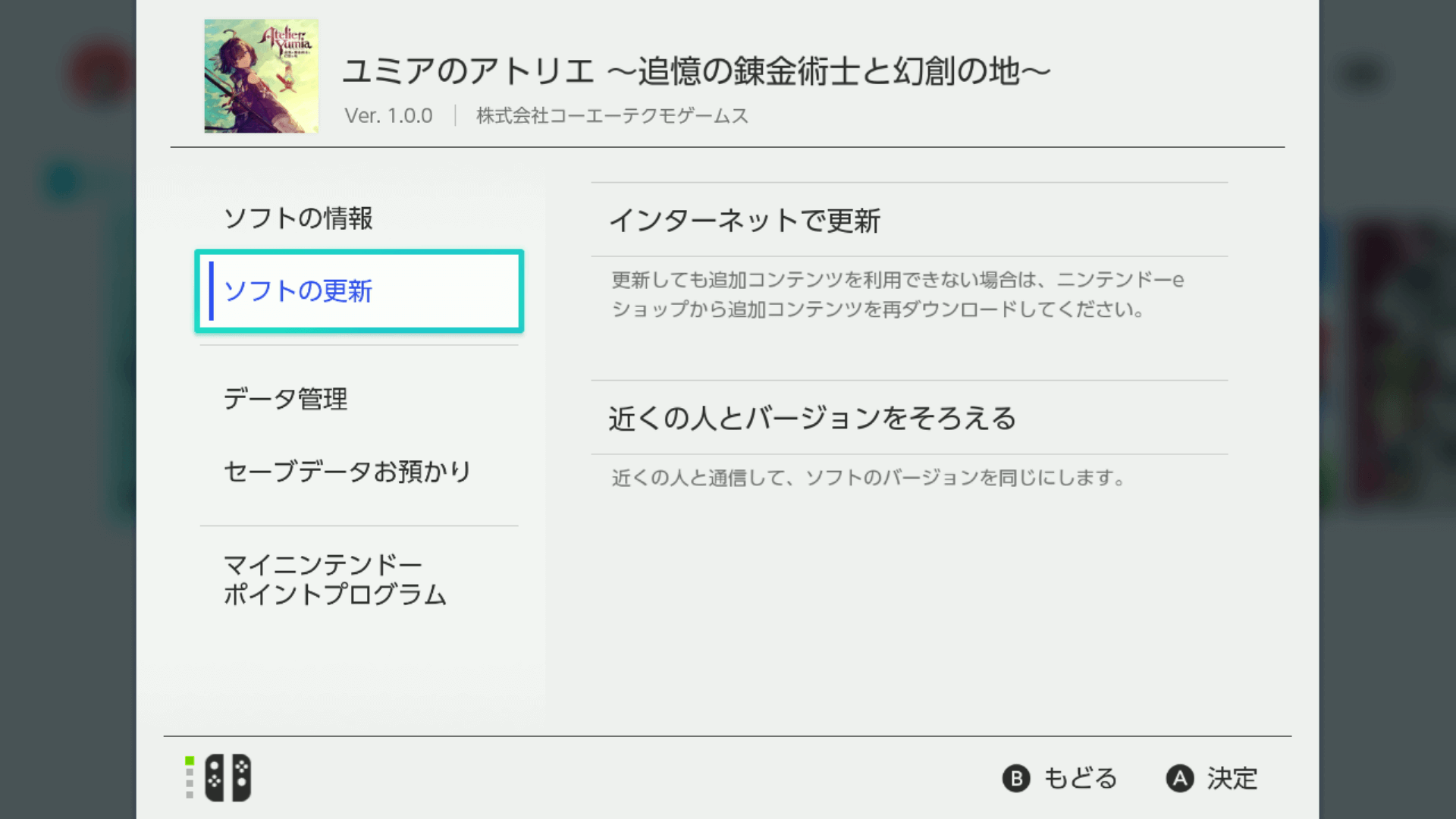Open データ管理 in the sidebar
Image resolution: width=1456 pixels, height=819 pixels.
[x=285, y=399]
